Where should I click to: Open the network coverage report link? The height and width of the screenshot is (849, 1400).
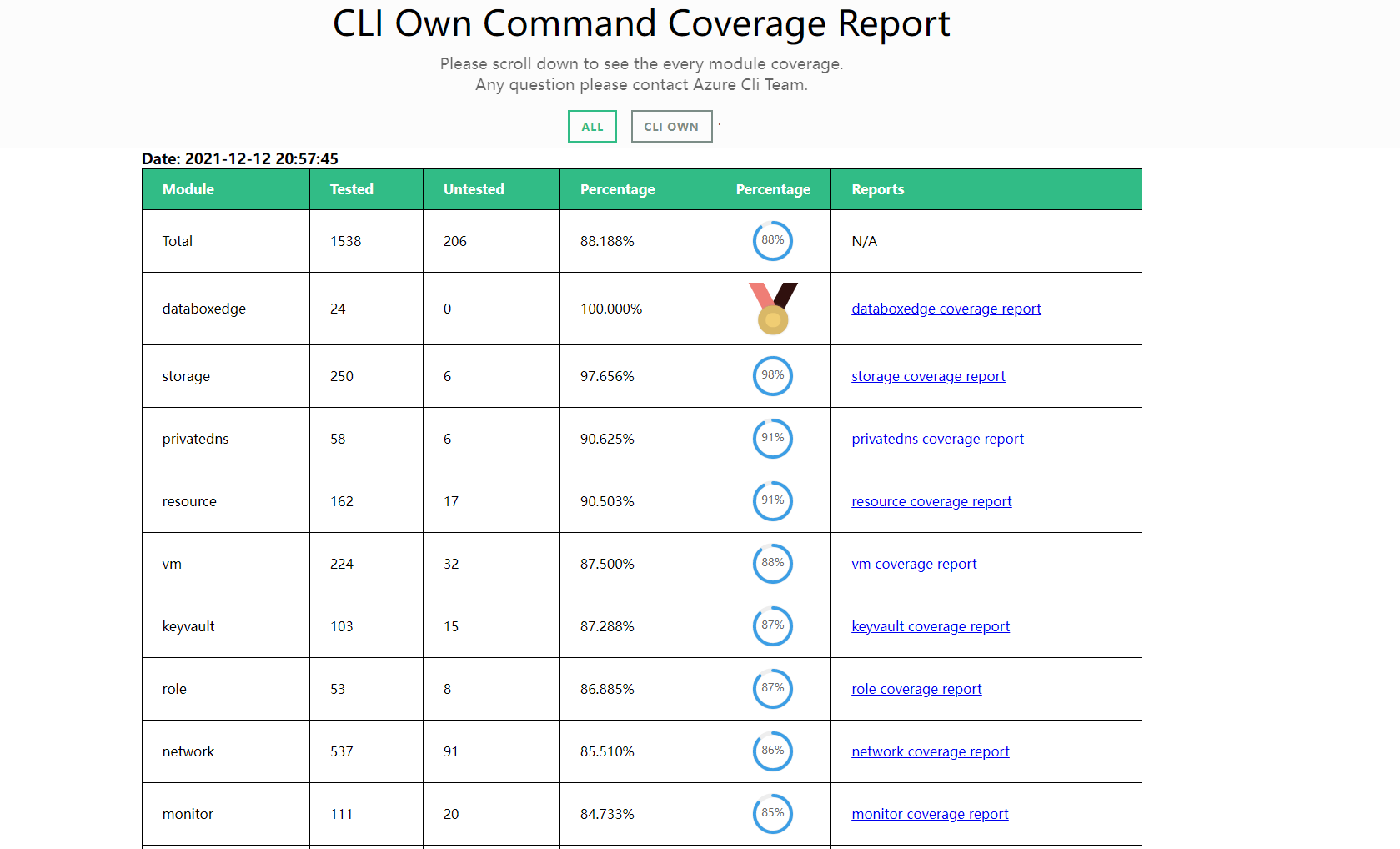tap(931, 751)
